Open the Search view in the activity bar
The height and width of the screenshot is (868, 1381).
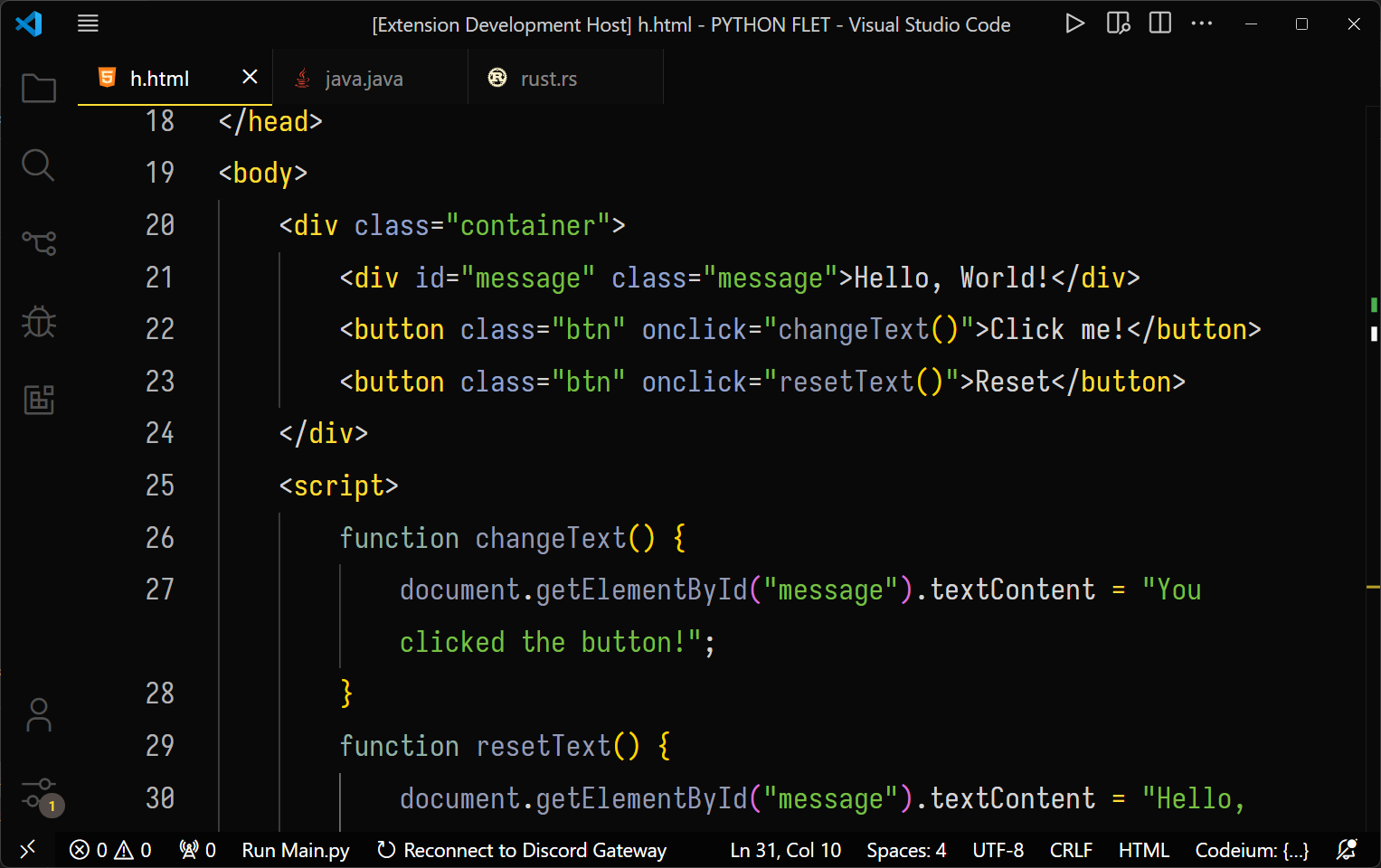pos(38,165)
